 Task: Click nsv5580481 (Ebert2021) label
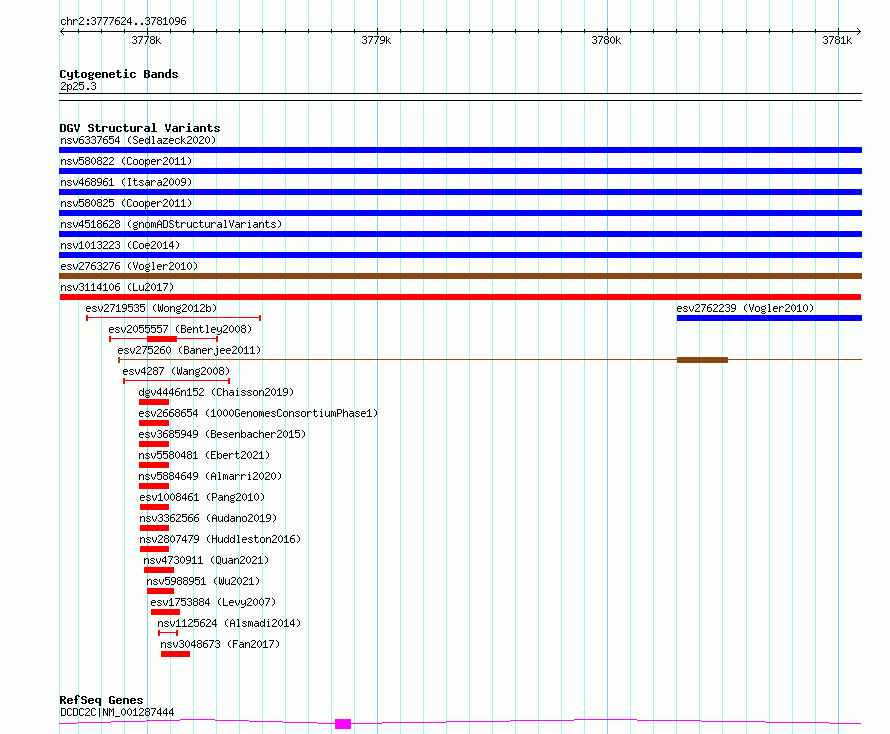tap(204, 455)
